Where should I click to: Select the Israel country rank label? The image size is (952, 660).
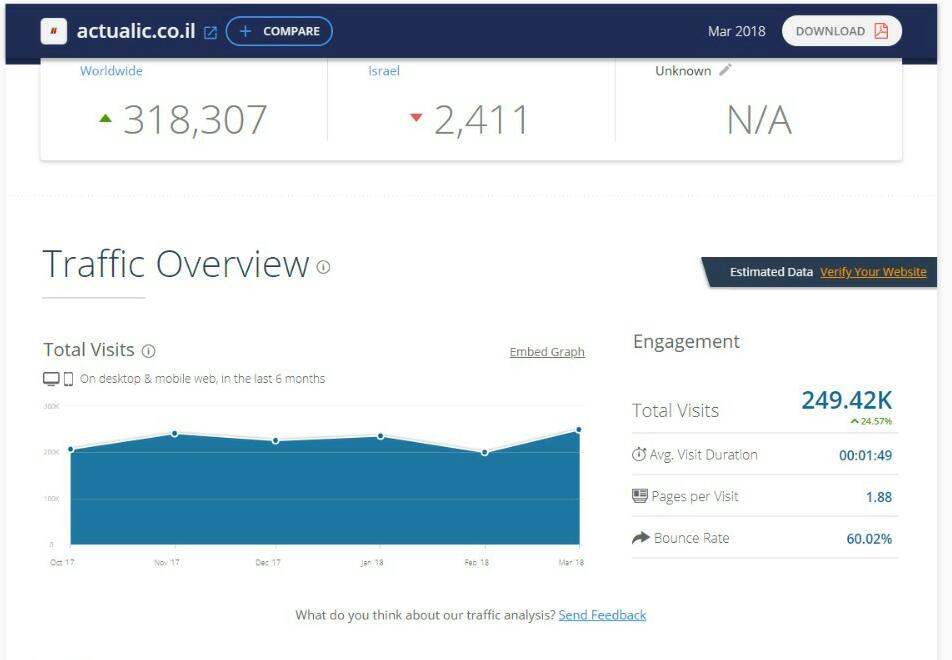pyautogui.click(x=384, y=71)
